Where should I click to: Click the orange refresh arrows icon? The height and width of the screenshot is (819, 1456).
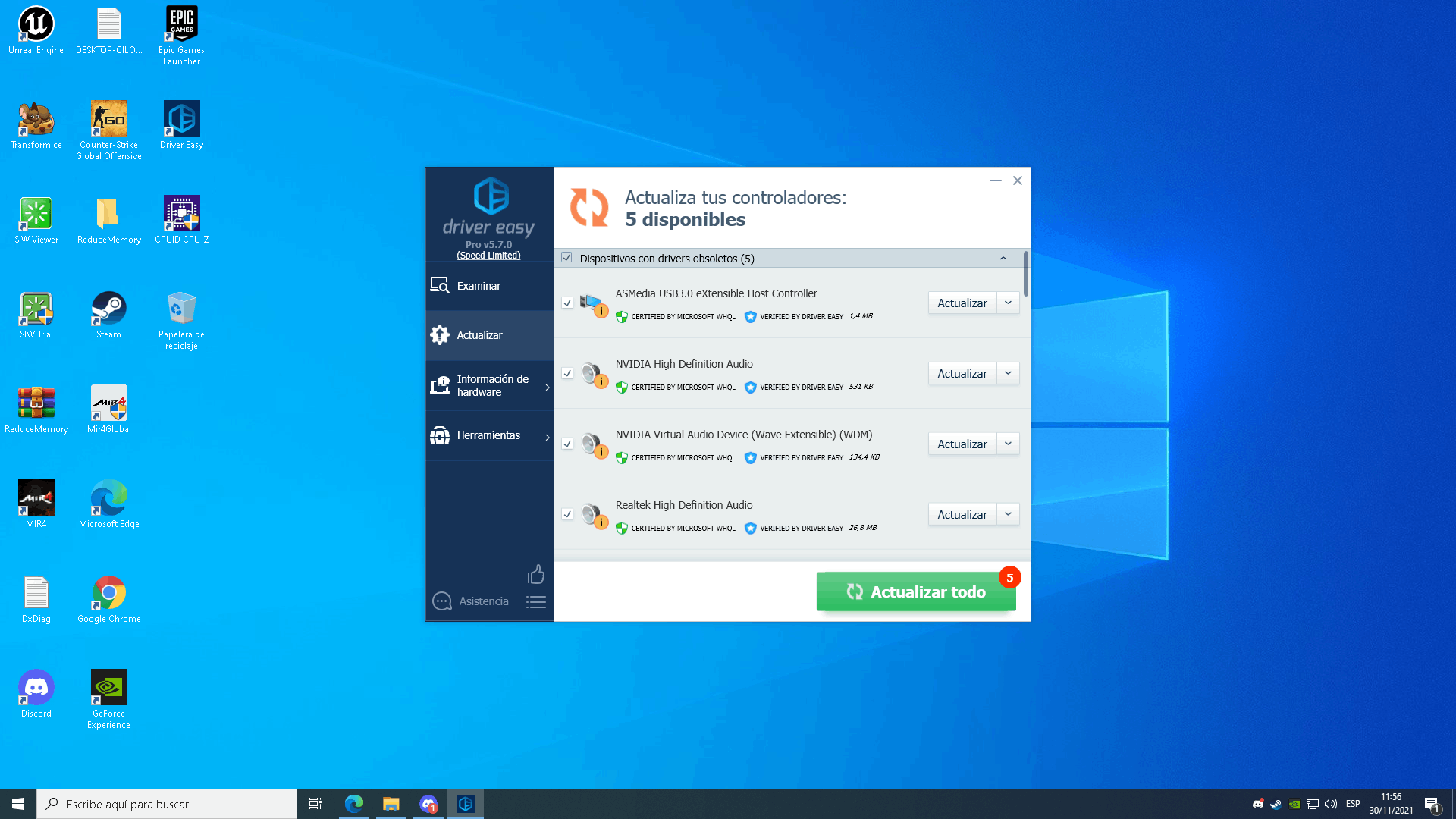(589, 207)
